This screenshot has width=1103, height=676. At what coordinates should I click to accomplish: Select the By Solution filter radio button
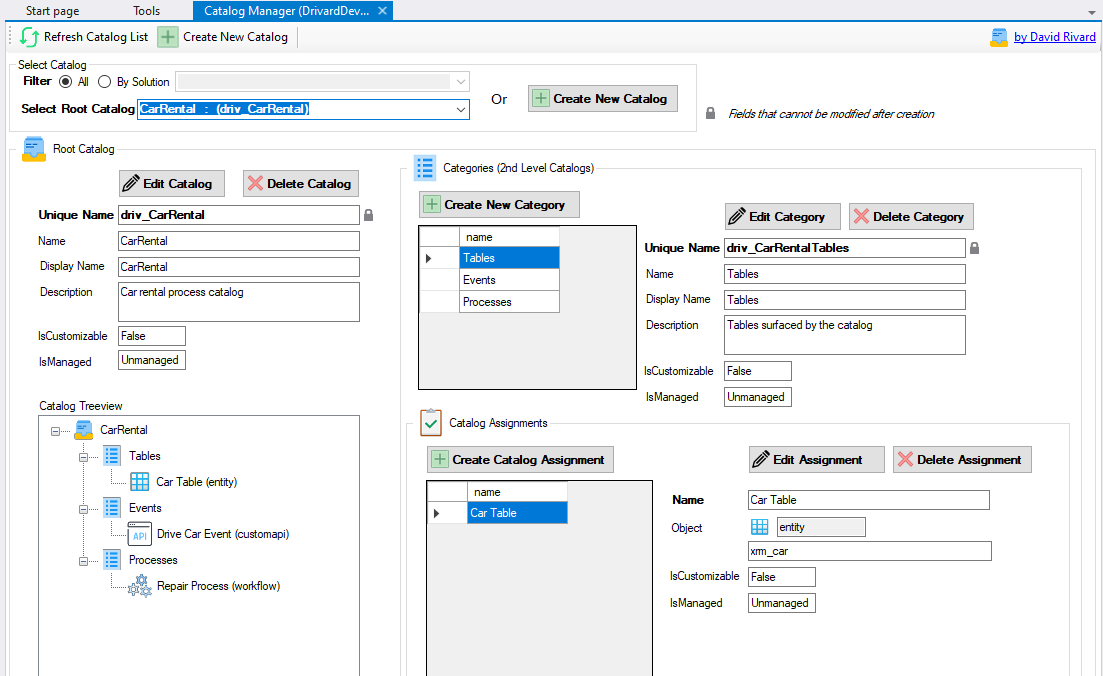click(x=105, y=82)
